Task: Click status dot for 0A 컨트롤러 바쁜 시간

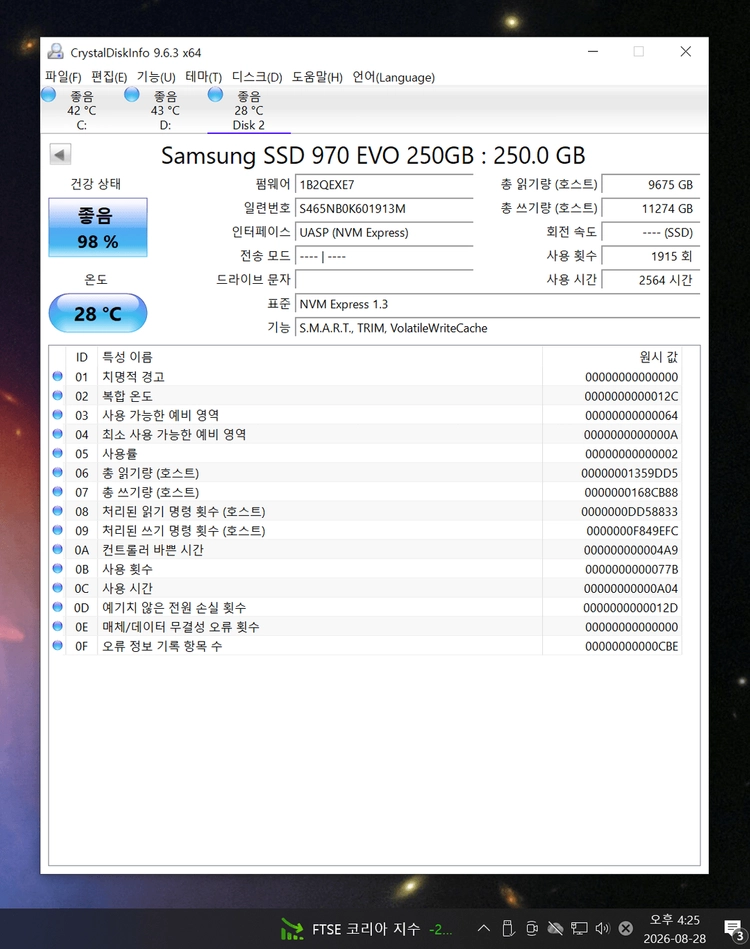Action: (x=58, y=550)
